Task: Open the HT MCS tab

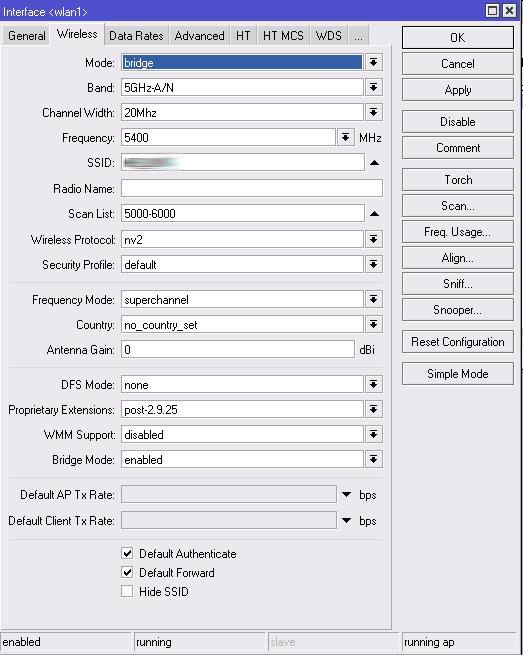Action: pos(283,36)
